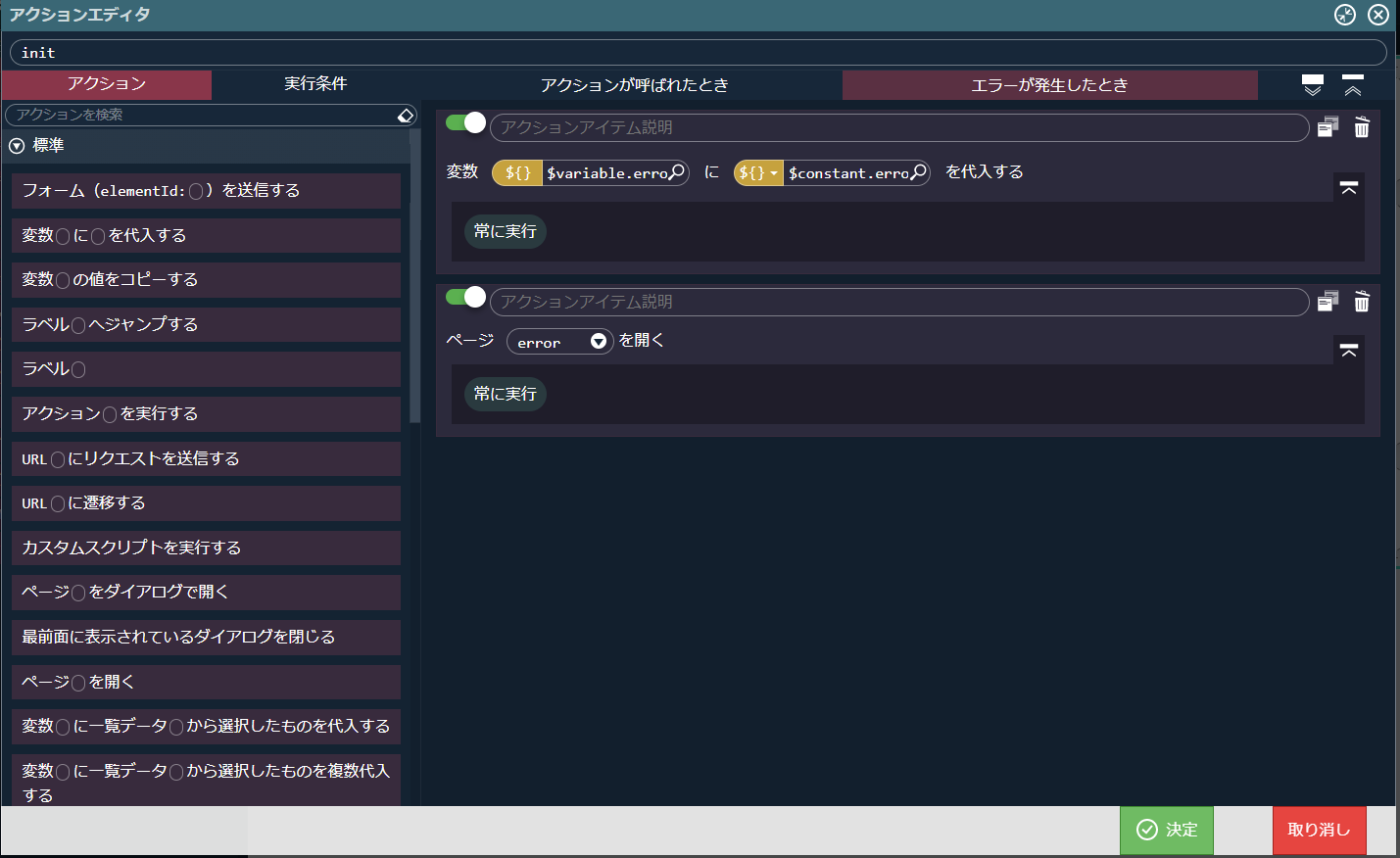Confirm with the 決定 button
Screen dimensions: 1400x858
1167,830
